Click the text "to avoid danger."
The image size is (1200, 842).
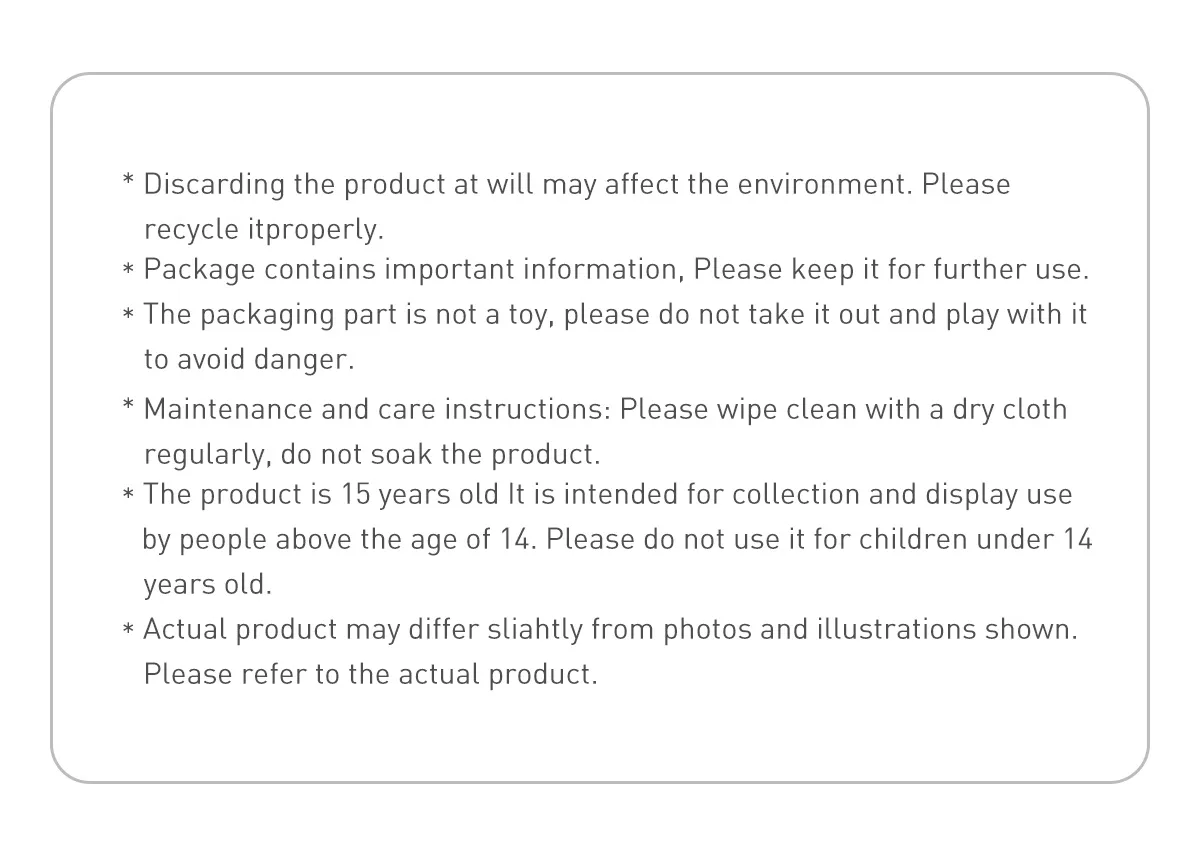pyautogui.click(x=249, y=360)
